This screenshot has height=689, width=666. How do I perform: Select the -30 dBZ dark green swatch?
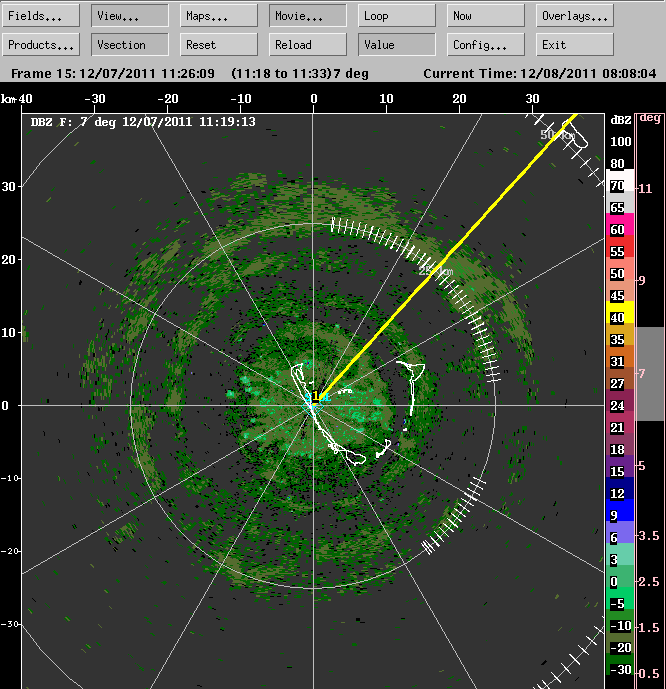(x=620, y=664)
